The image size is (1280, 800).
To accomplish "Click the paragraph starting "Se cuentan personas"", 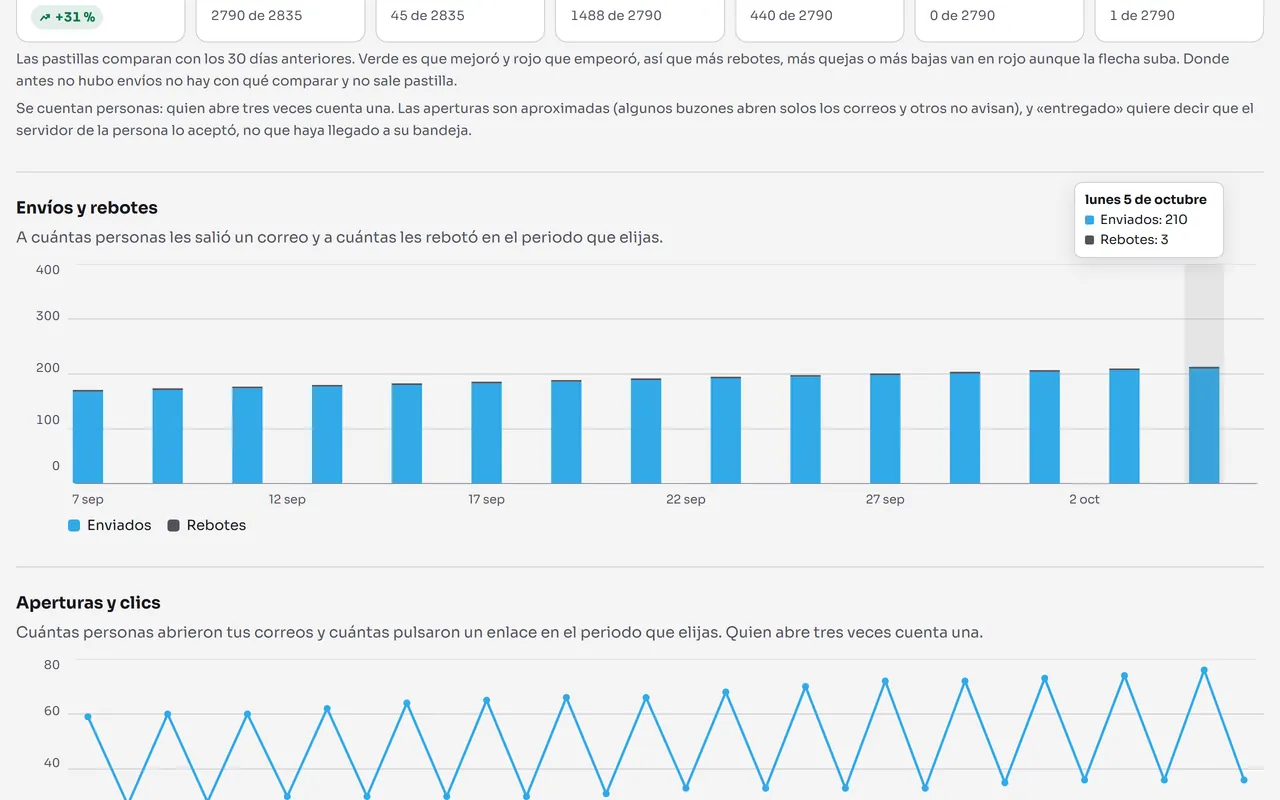I will [635, 119].
